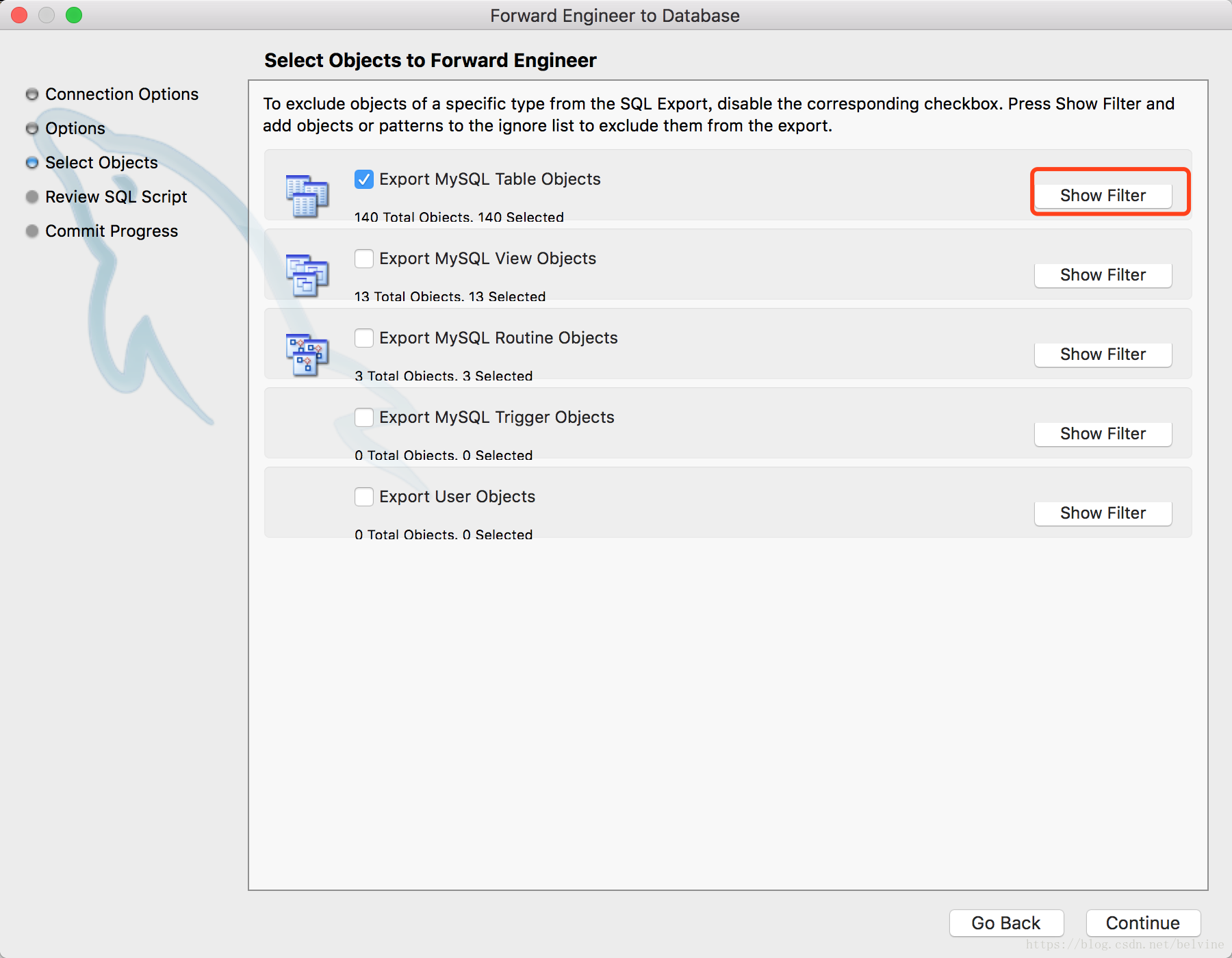Show Filter for MySQL Trigger Objects
The width and height of the screenshot is (1232, 958).
click(1103, 434)
